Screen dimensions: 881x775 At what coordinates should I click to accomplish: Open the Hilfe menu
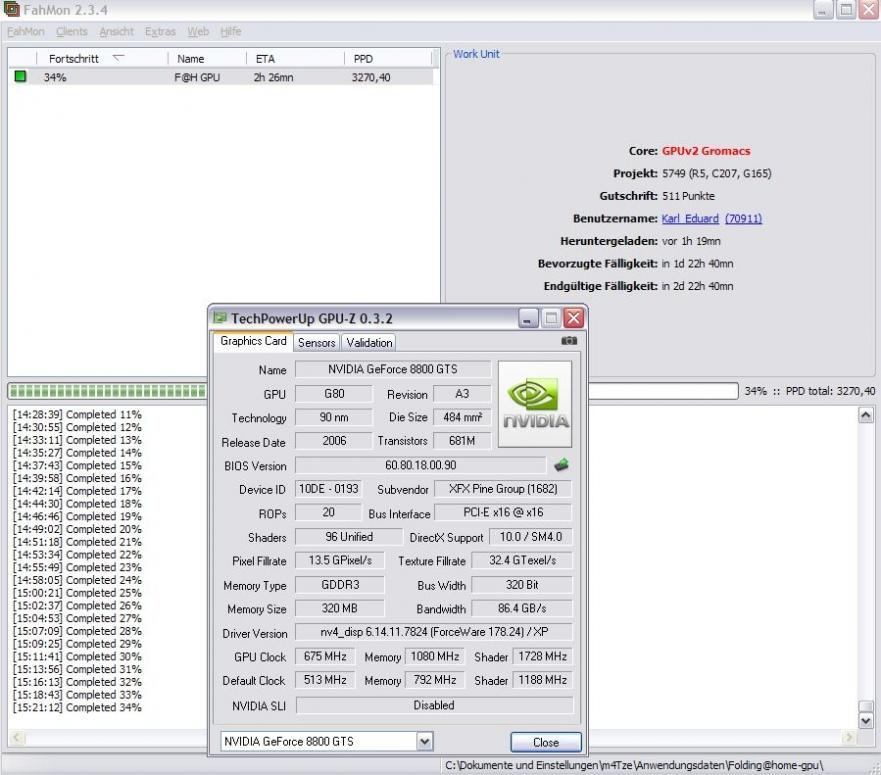230,31
